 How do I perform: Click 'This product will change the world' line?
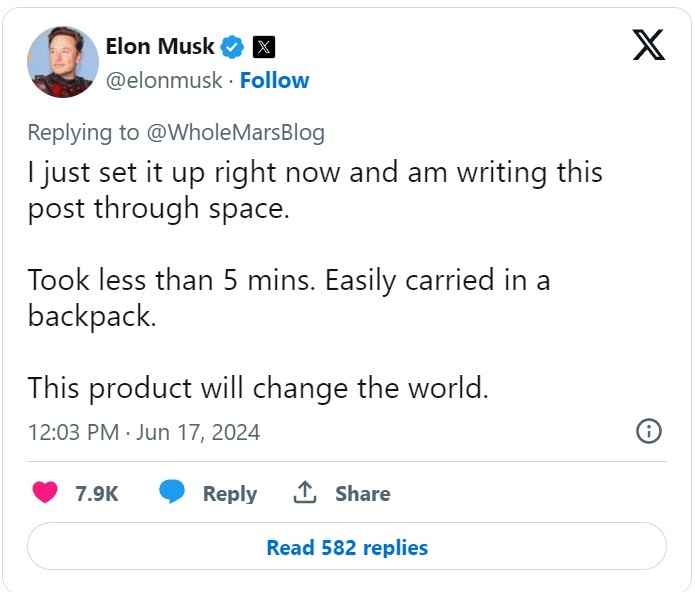pos(257,387)
